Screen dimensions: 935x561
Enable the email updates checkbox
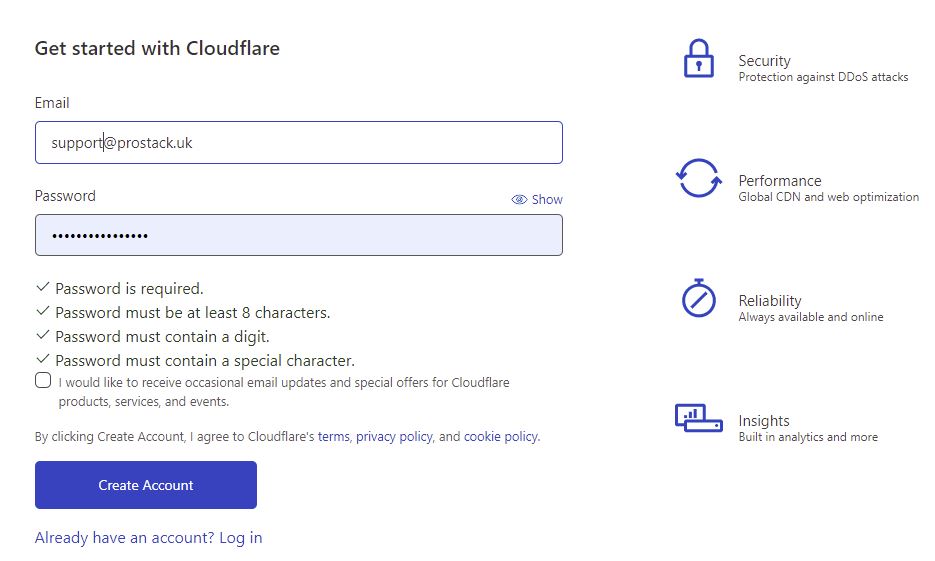[x=43, y=380]
